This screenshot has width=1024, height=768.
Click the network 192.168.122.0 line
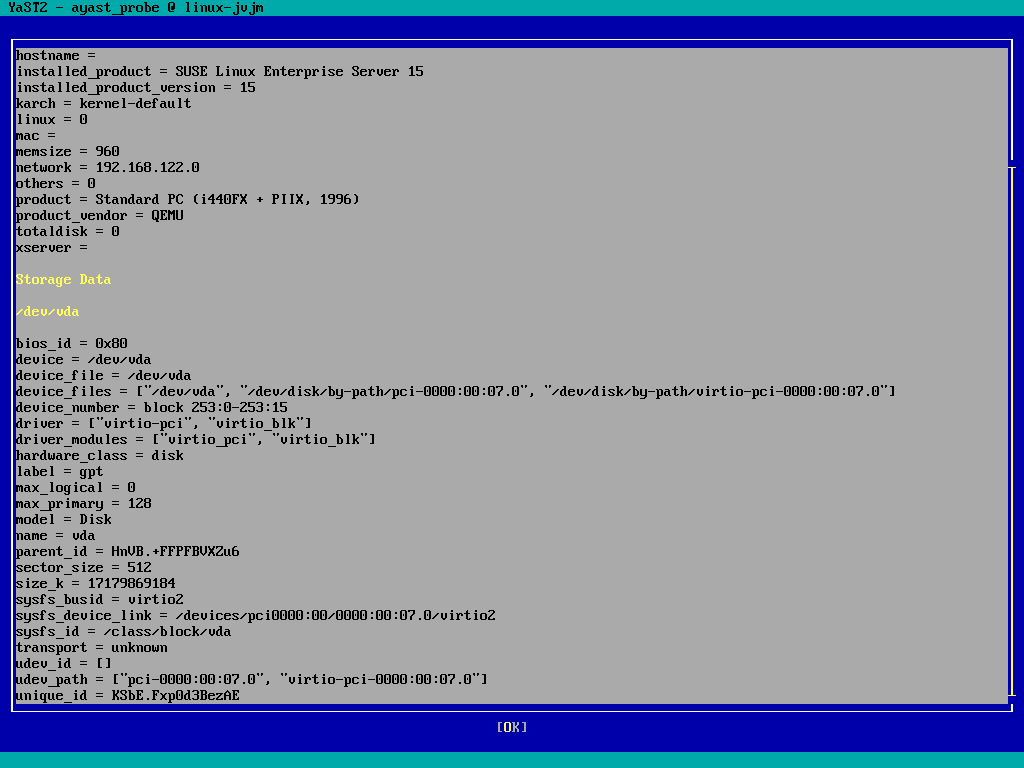107,168
